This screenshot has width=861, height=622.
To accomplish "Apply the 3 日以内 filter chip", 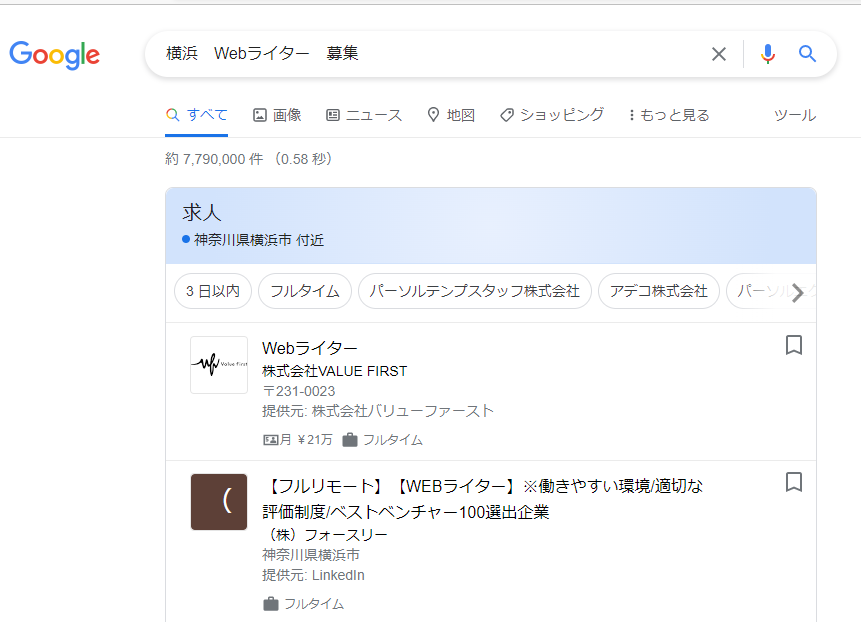I will (x=213, y=291).
